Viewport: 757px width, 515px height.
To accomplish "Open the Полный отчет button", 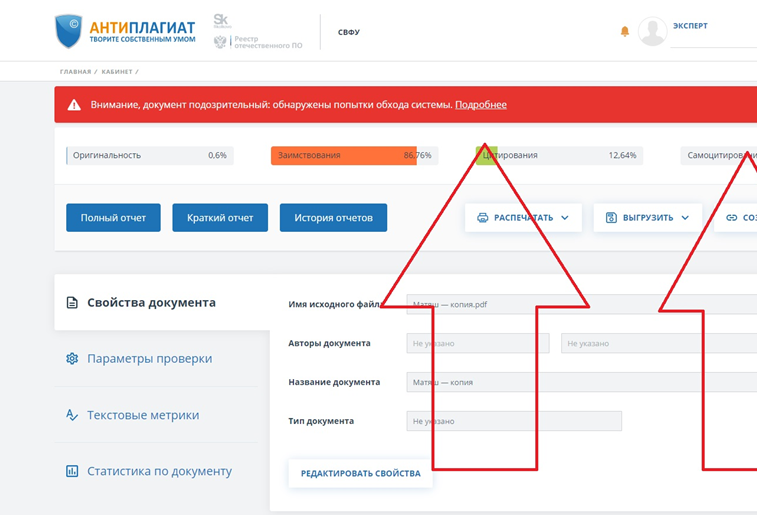I will point(113,218).
